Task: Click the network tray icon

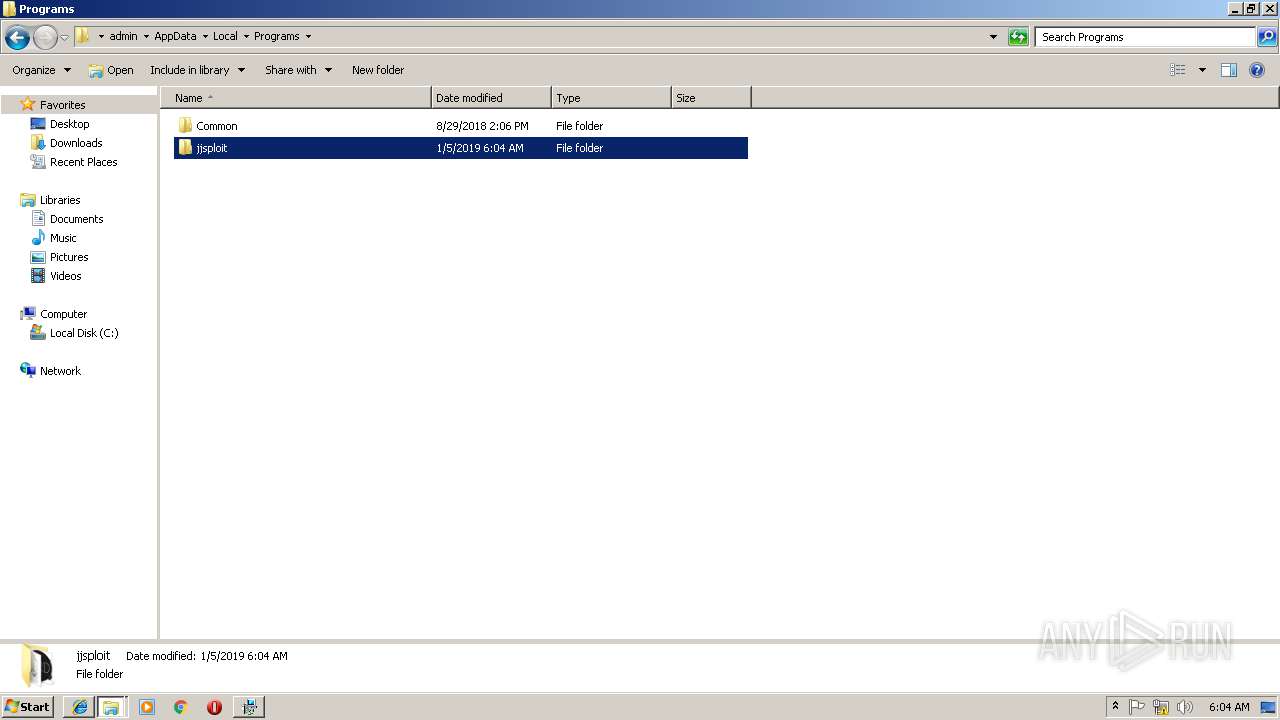Action: [x=1161, y=707]
